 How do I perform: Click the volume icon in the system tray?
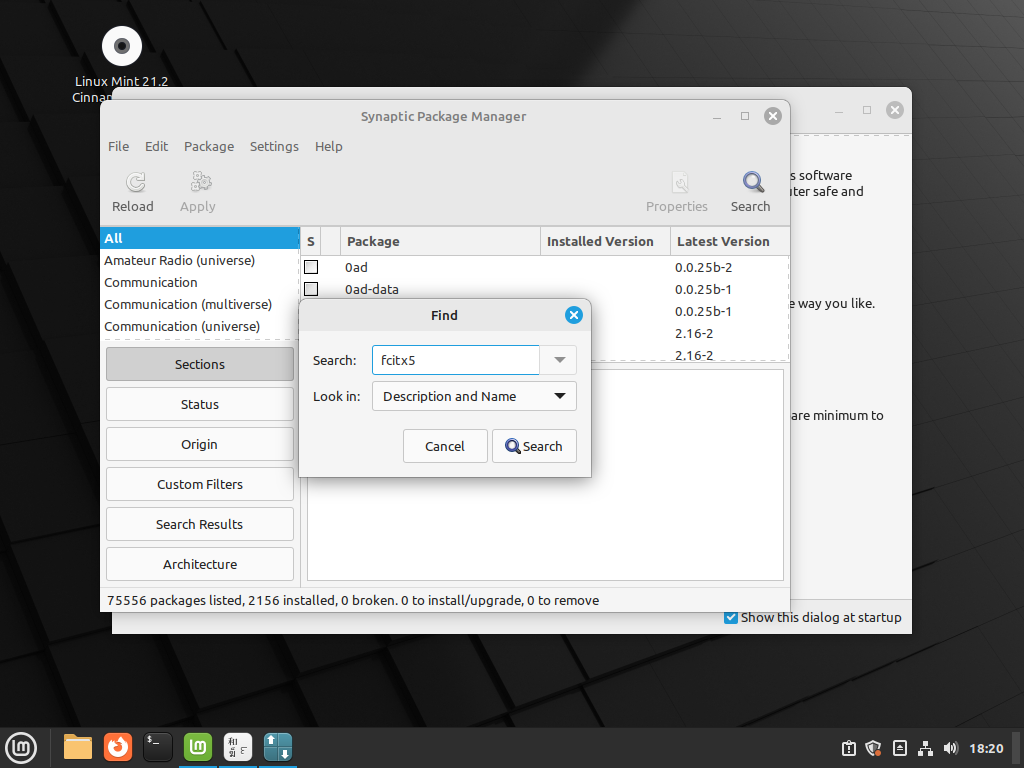(951, 747)
